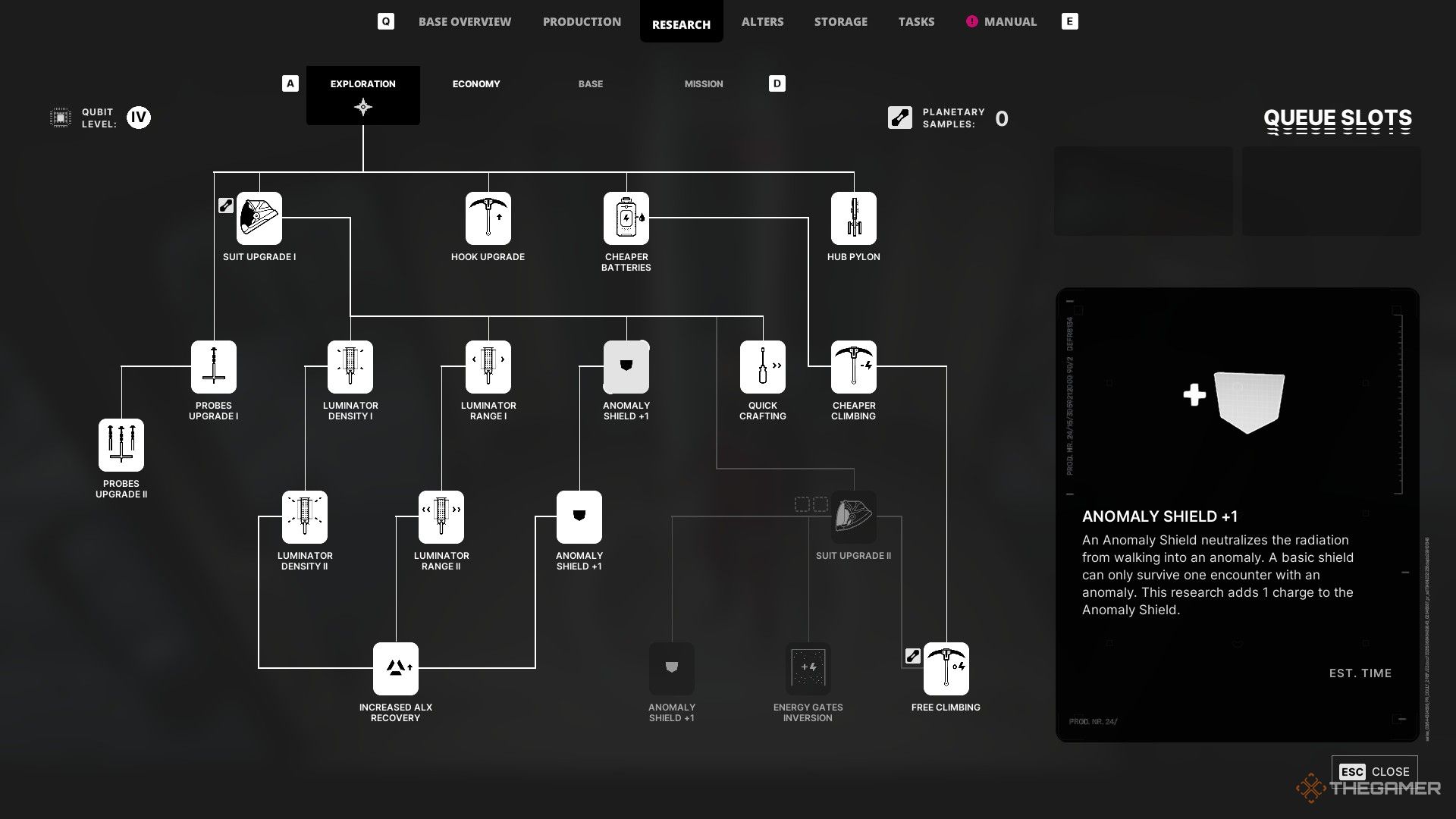This screenshot has height=819, width=1456.
Task: Switch to the Base research category
Action: (x=591, y=84)
